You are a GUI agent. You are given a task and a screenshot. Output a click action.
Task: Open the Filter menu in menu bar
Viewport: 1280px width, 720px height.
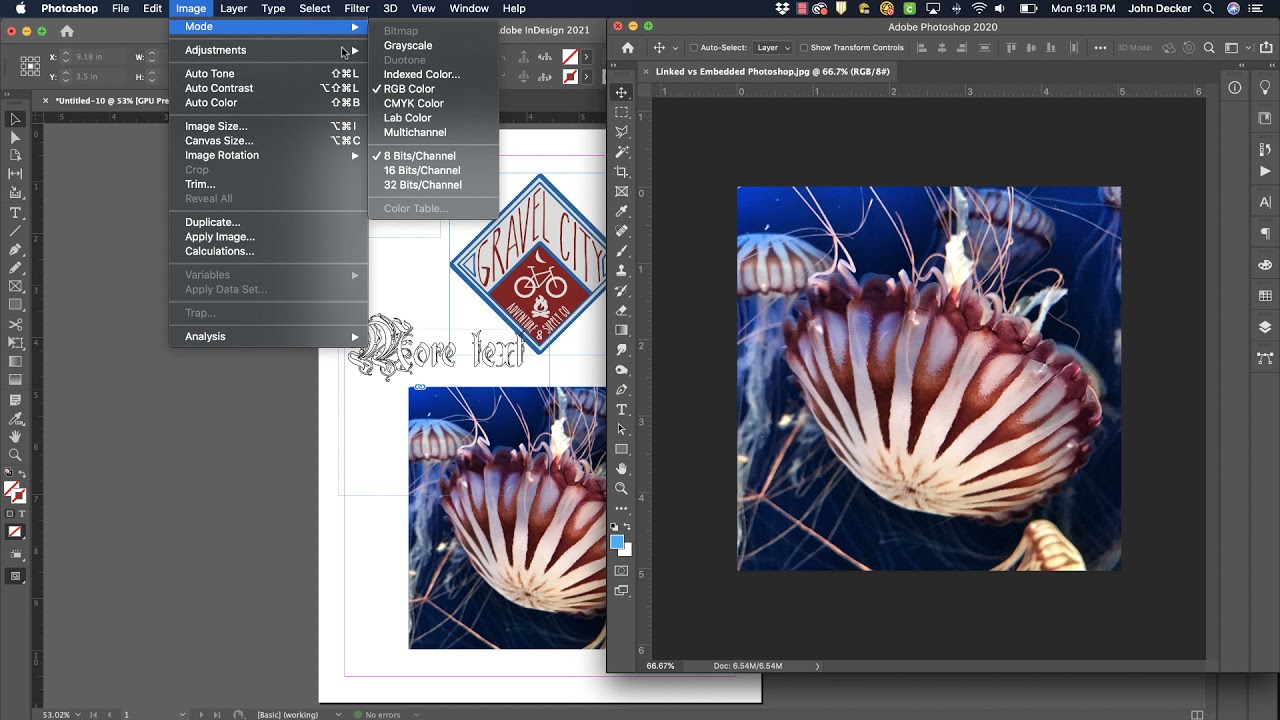[357, 8]
